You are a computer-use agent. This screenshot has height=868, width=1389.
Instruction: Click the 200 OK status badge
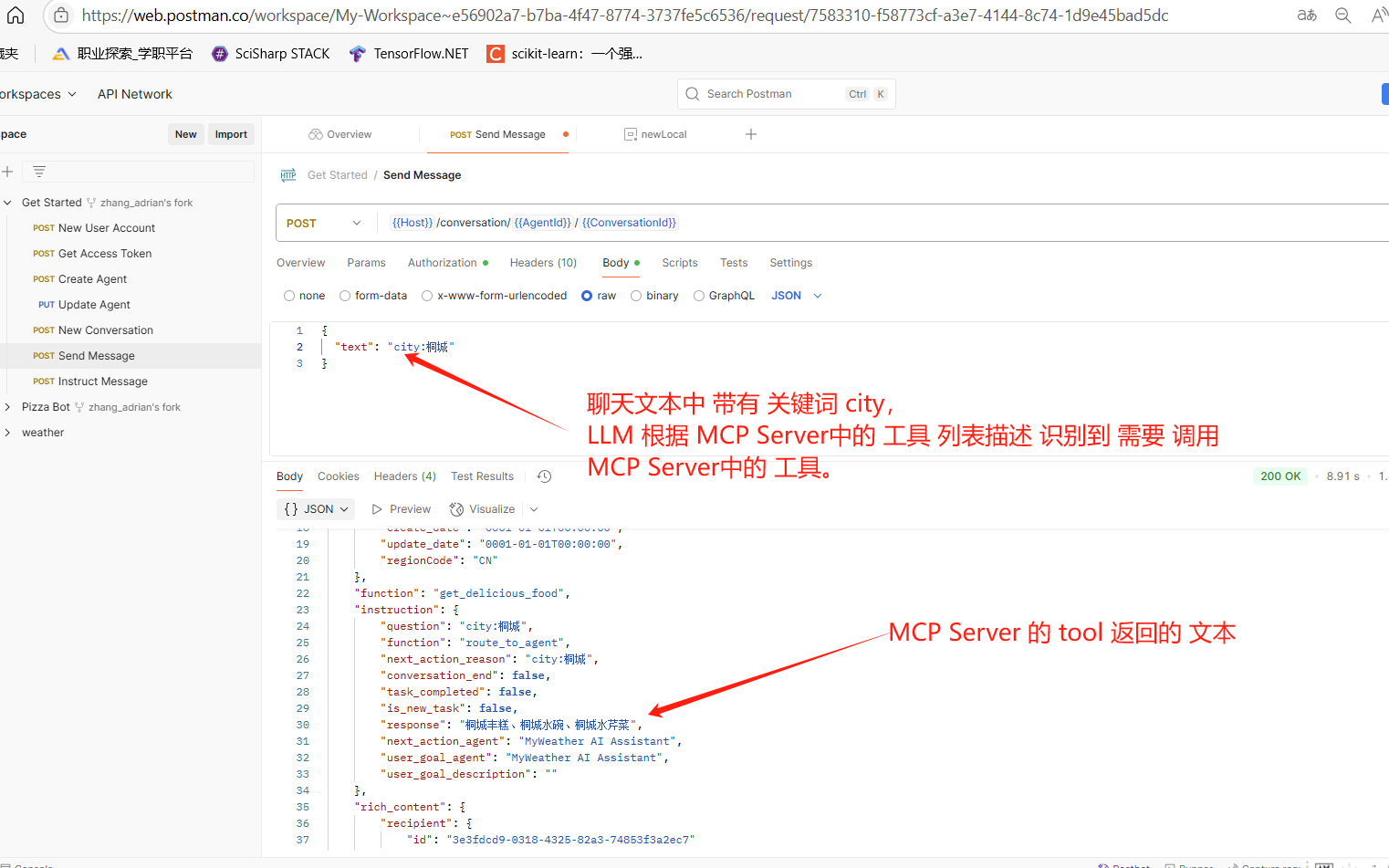point(1280,476)
